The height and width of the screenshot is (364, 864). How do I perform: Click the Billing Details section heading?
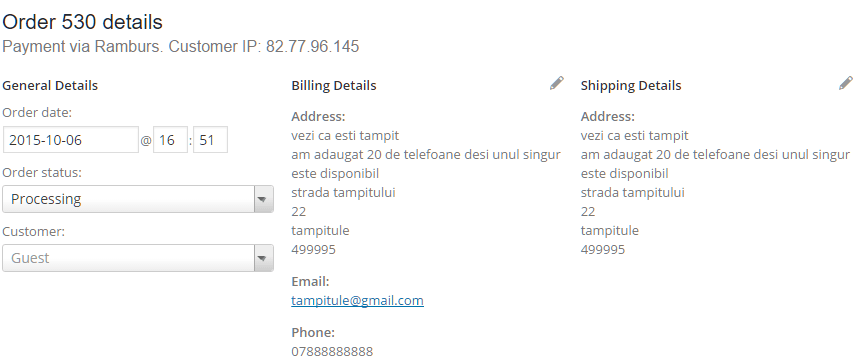point(334,85)
